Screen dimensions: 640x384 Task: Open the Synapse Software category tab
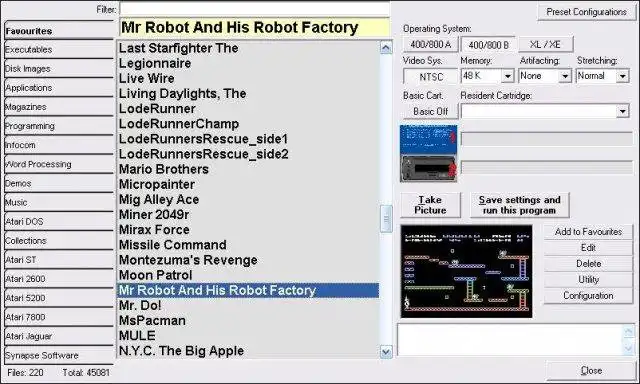tap(59, 355)
